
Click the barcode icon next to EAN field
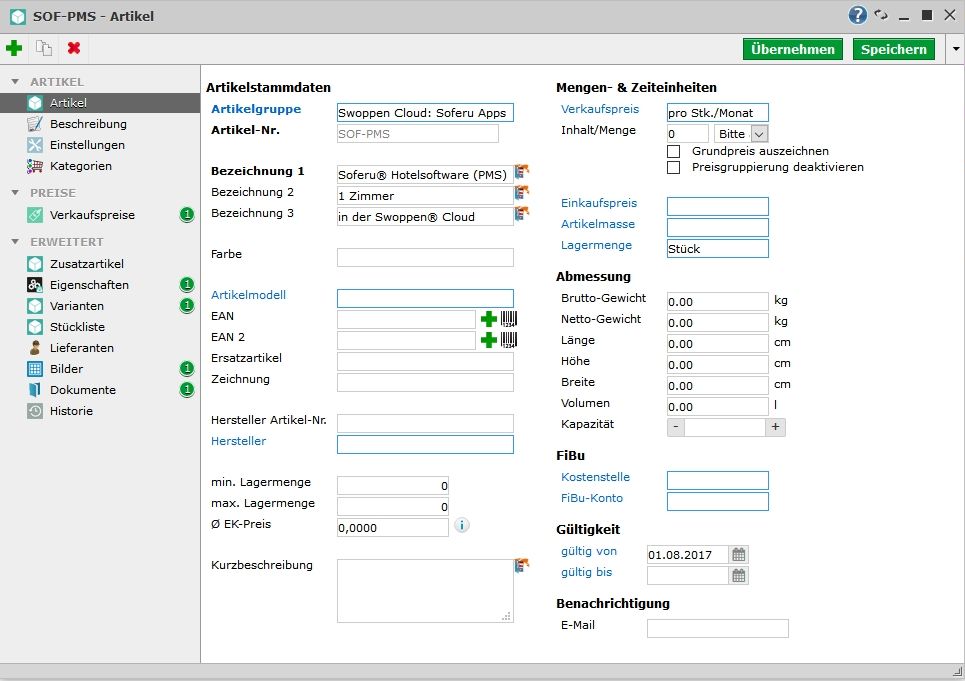click(508, 319)
